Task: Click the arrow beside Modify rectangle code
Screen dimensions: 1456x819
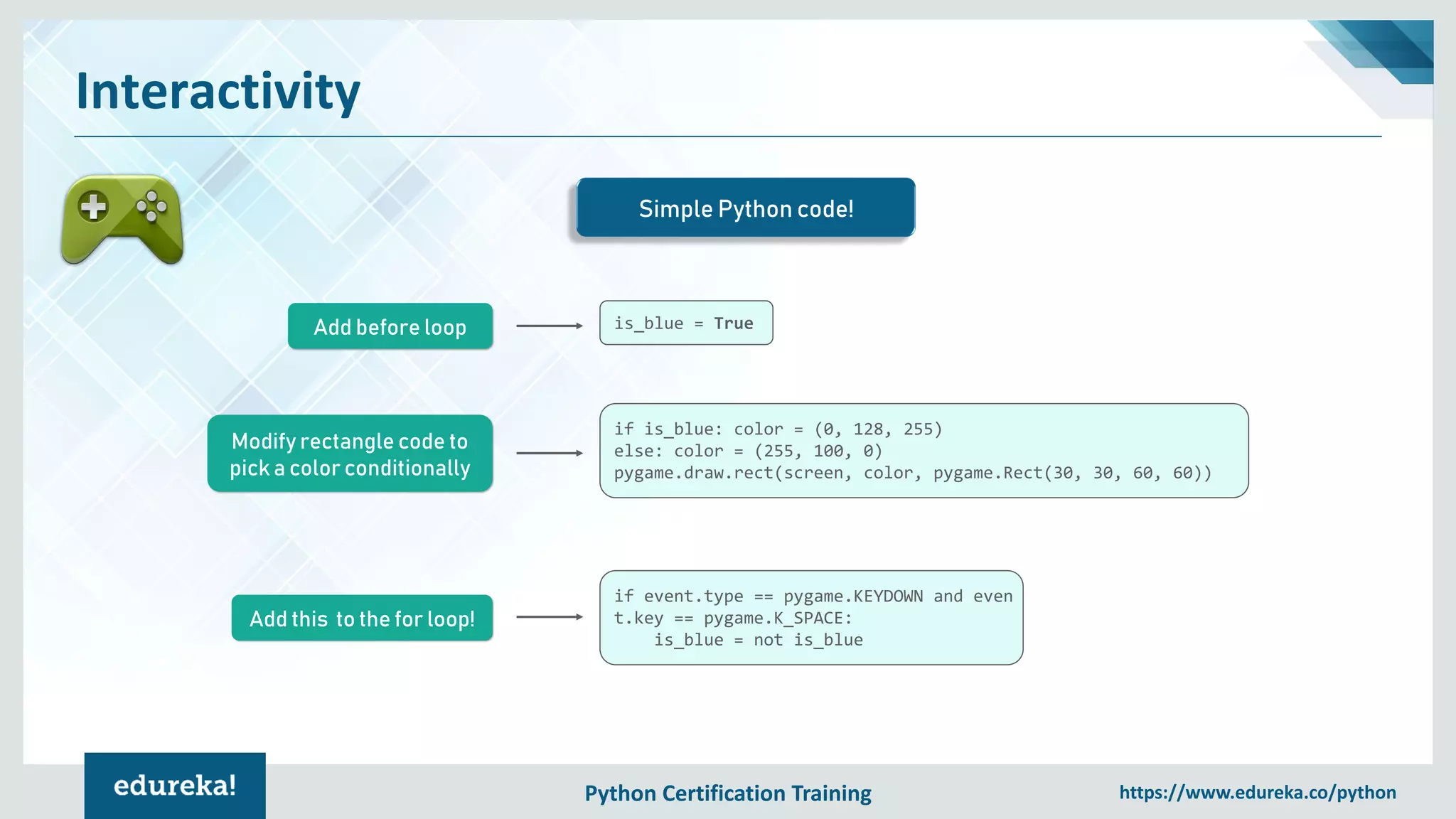Action: [x=549, y=453]
